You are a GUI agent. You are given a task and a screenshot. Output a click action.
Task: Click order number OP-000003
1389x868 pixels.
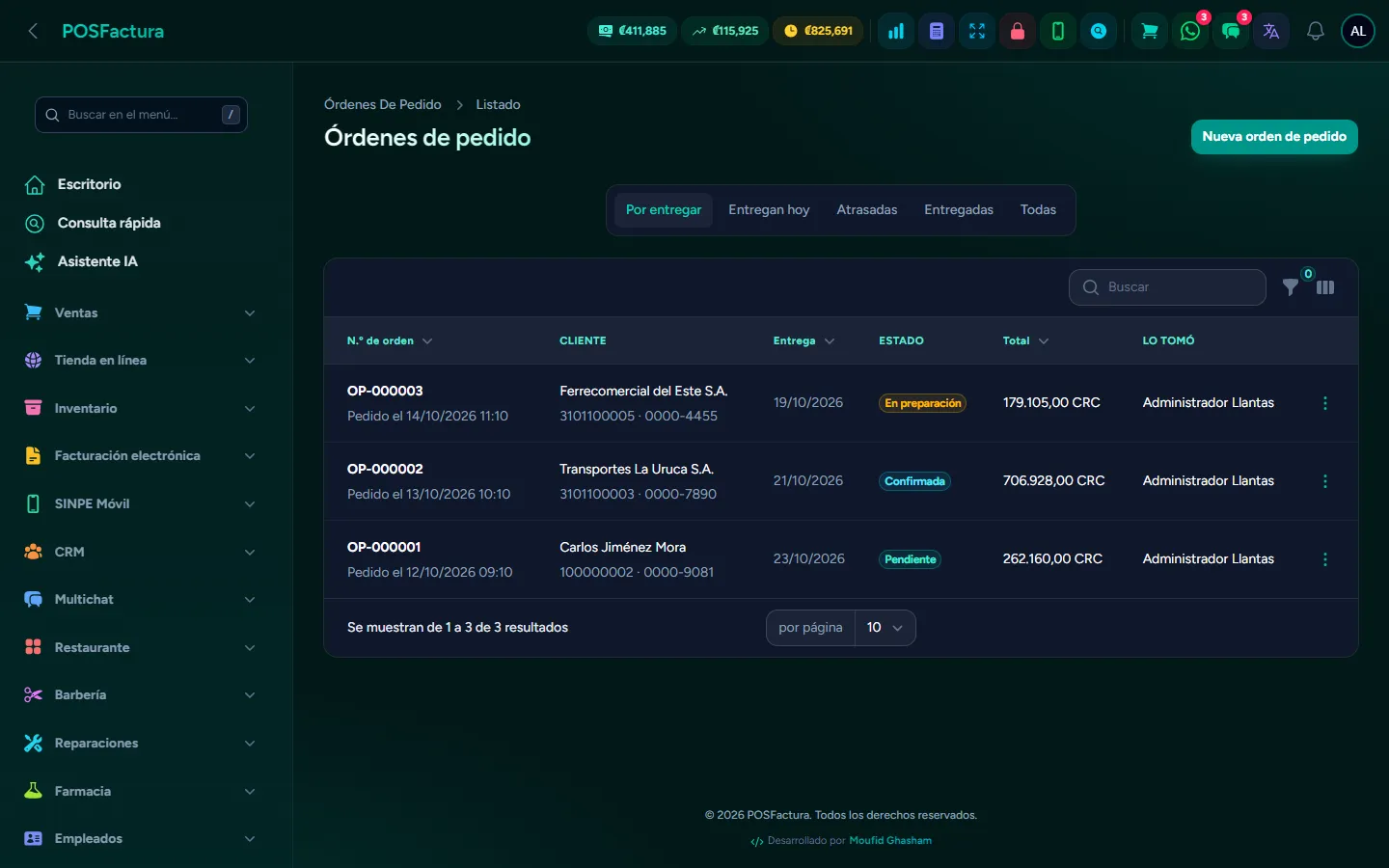coord(385,391)
